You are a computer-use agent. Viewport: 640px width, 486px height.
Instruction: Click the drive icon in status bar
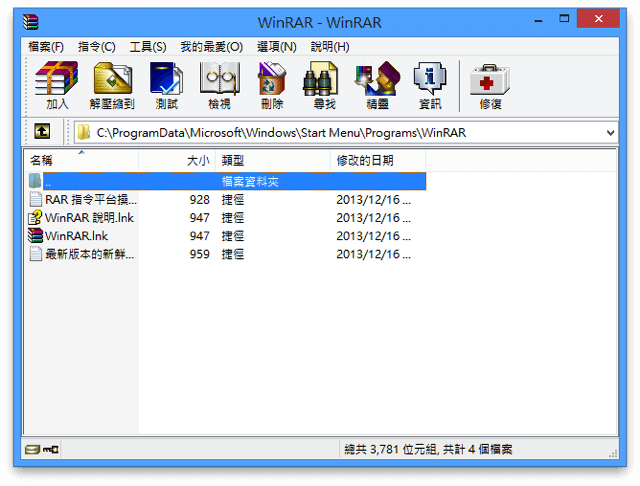[32, 449]
